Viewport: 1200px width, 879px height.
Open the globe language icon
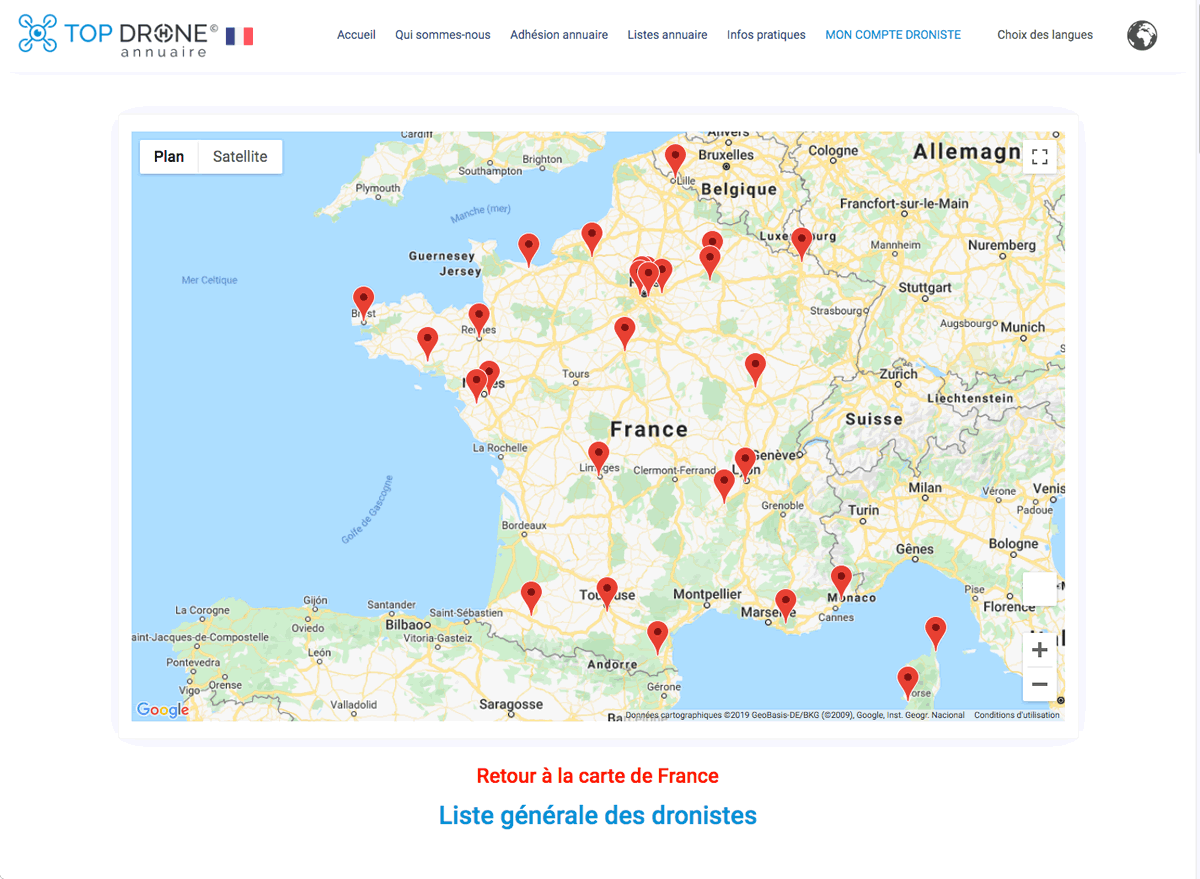click(x=1141, y=34)
